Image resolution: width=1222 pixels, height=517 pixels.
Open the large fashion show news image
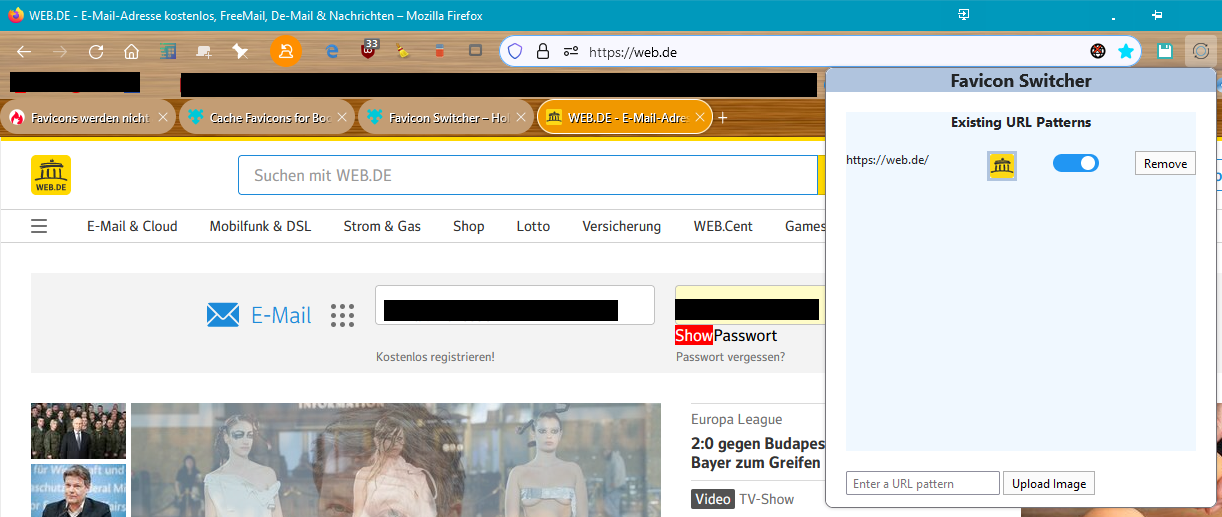[x=396, y=460]
